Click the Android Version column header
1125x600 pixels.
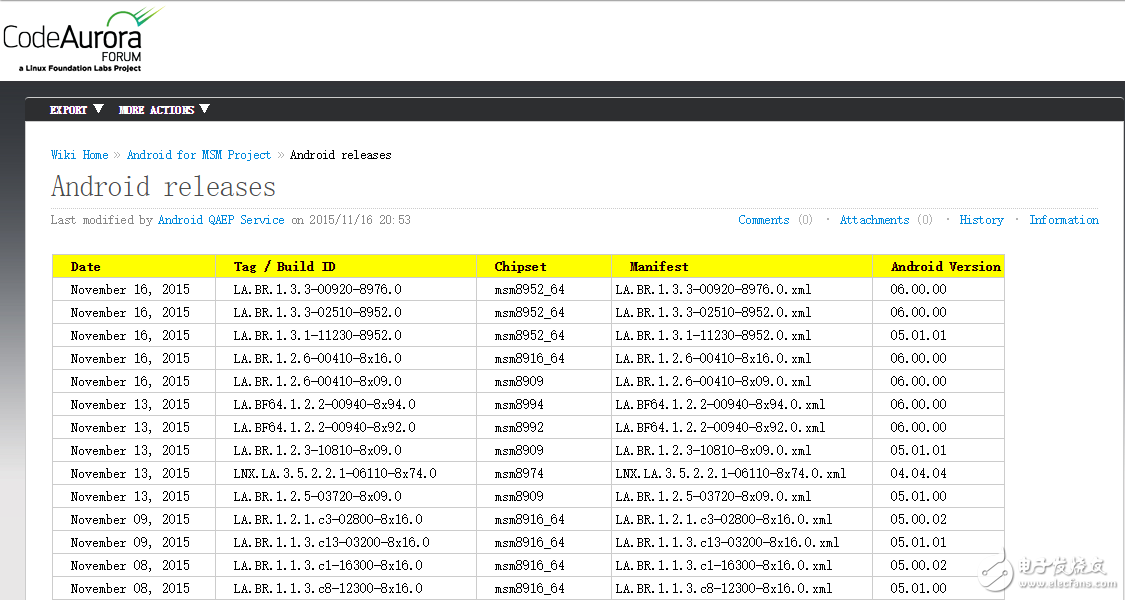945,267
